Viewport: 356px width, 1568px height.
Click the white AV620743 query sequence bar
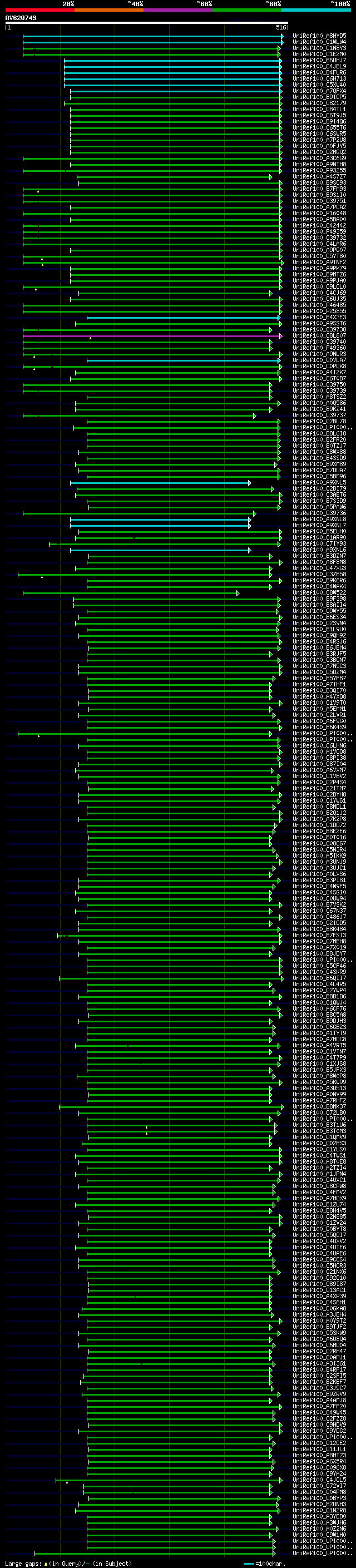[146, 23]
